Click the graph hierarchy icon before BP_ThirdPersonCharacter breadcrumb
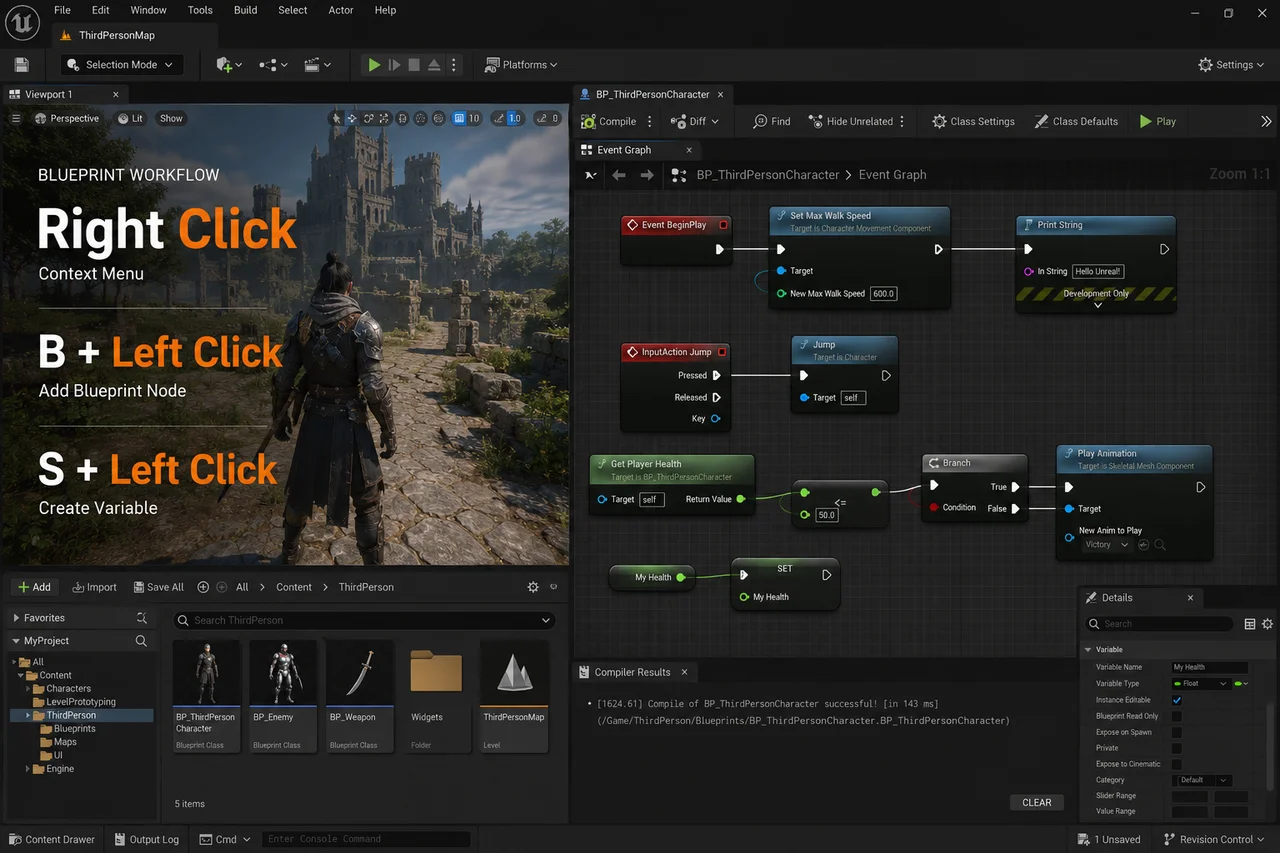 (679, 175)
